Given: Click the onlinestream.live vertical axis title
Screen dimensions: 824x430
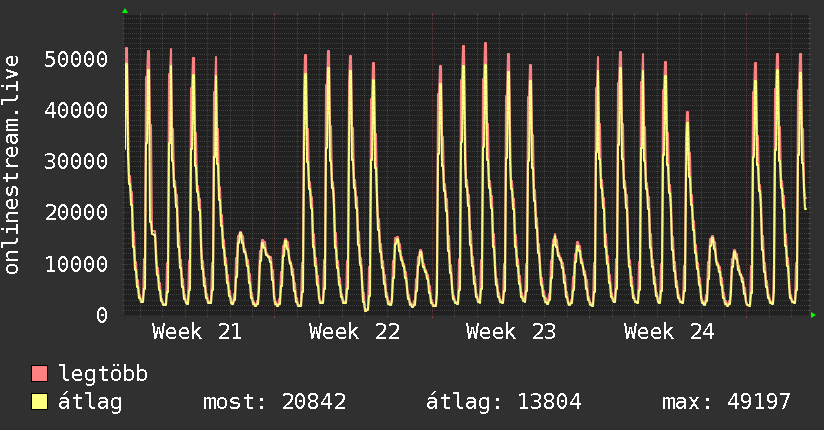Looking at the screenshot, I should click(12, 165).
